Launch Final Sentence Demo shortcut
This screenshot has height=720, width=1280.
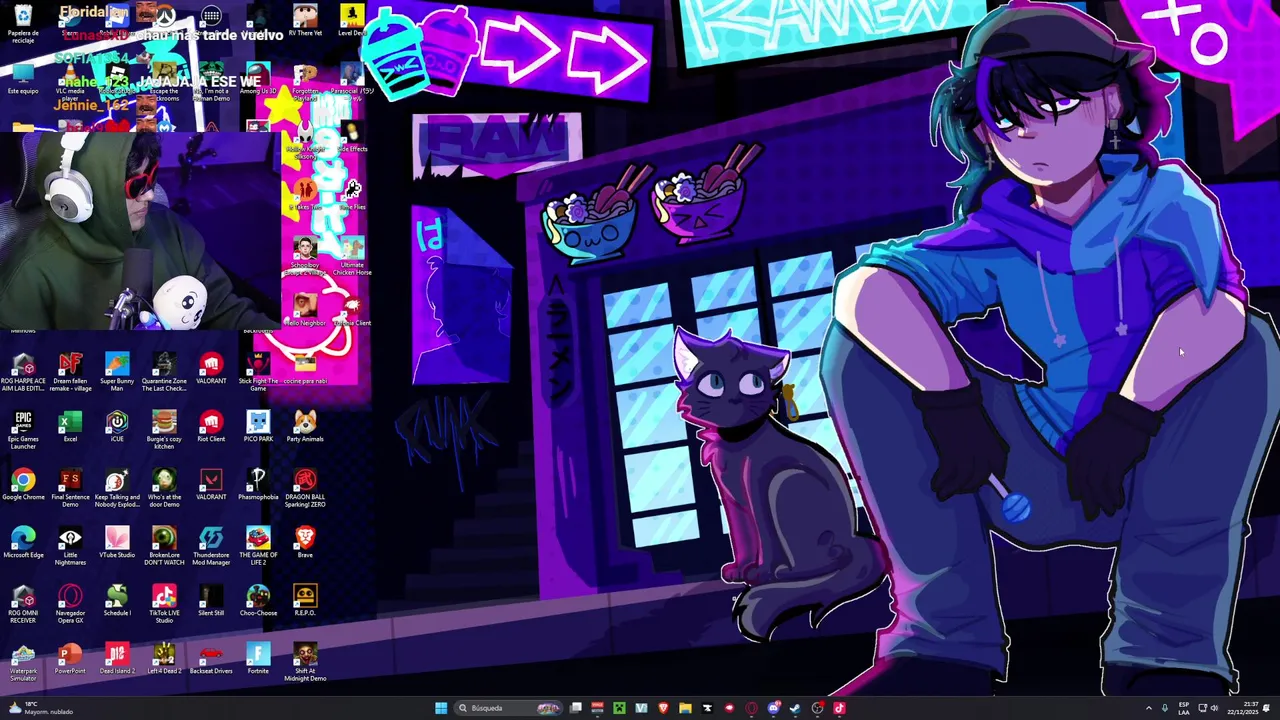coord(70,488)
